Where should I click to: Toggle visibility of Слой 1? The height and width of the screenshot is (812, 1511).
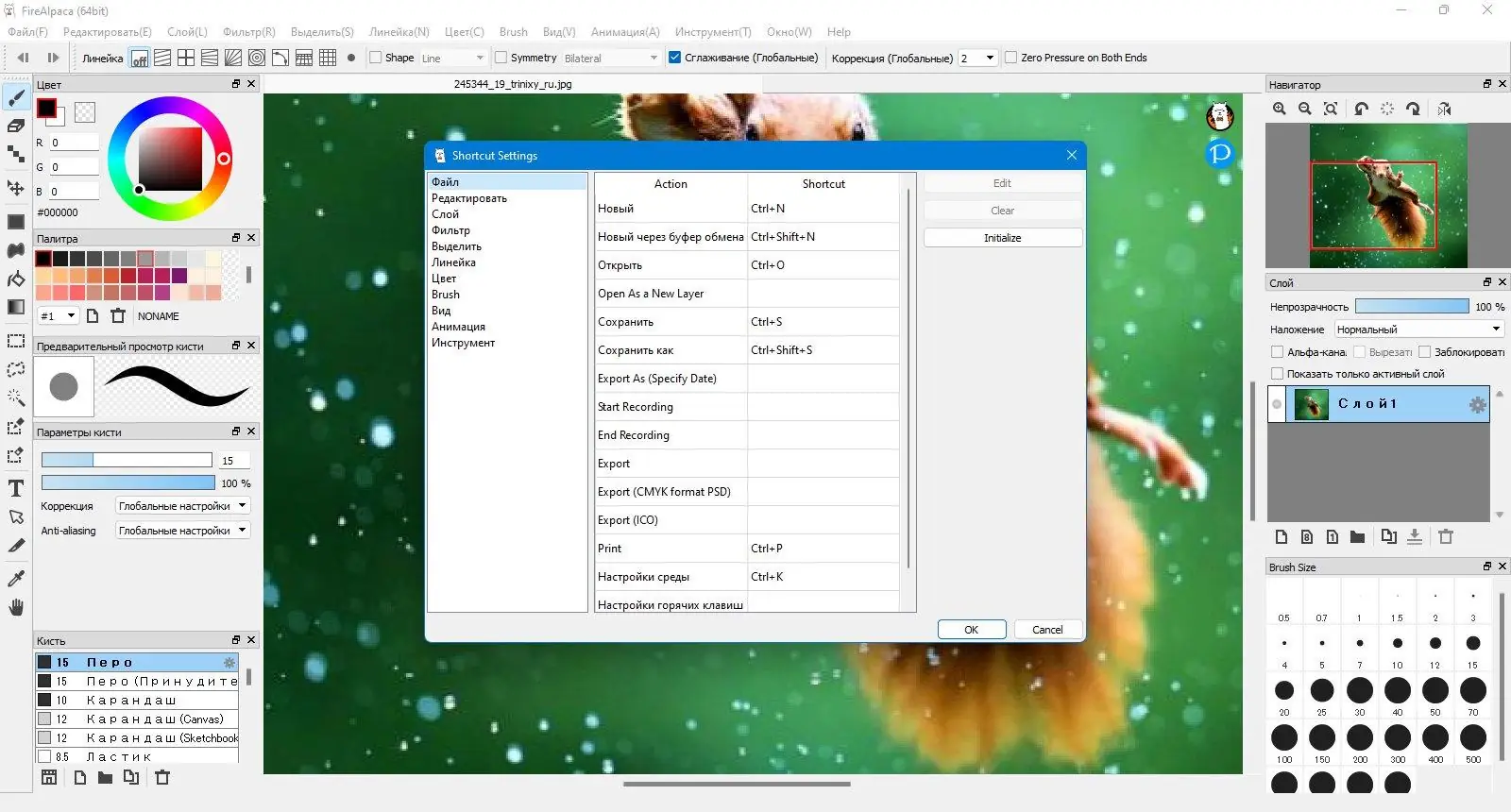click(x=1277, y=404)
